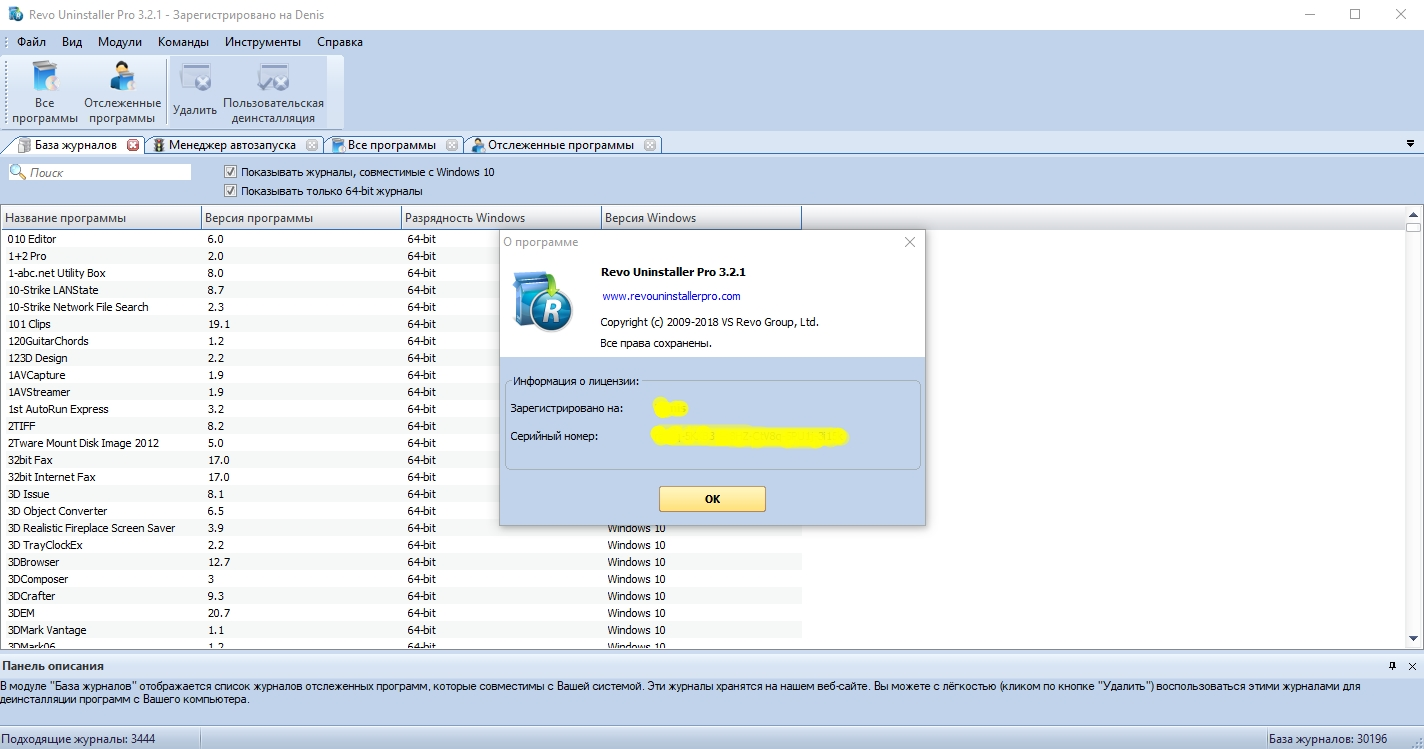Open the Инструменты menu

pos(263,42)
